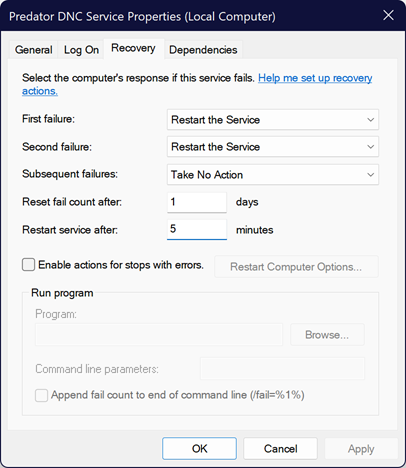Confirm with the OK button
Image resolution: width=406 pixels, height=468 pixels.
pos(199,449)
